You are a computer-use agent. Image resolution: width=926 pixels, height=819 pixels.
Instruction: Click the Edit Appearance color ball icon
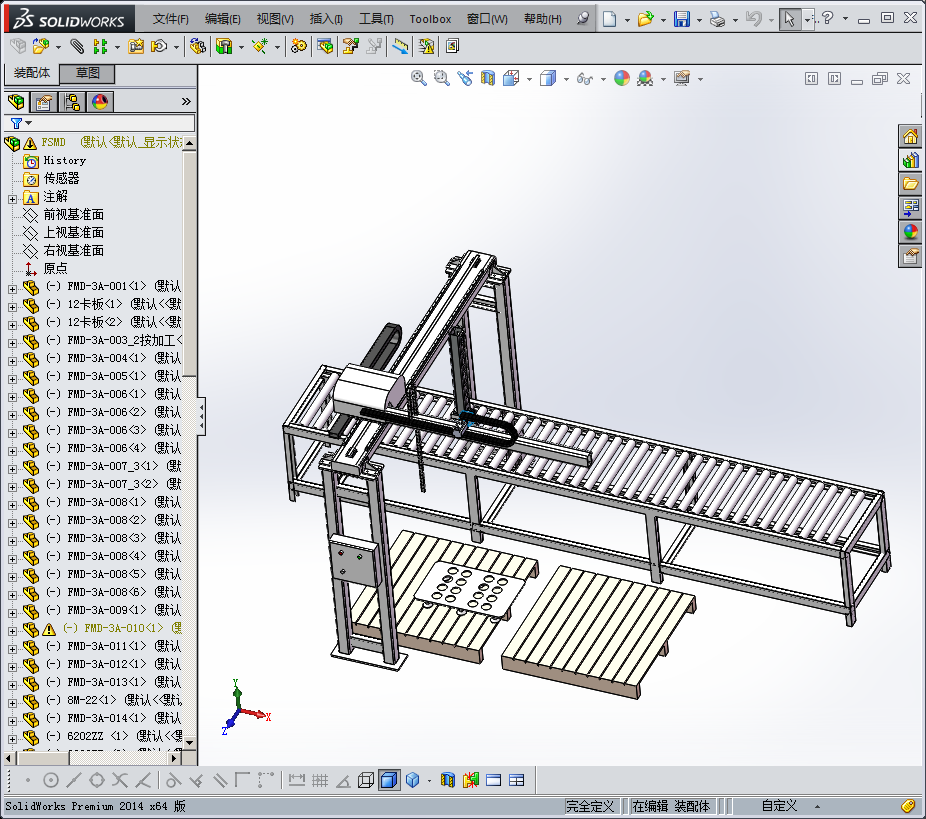point(622,78)
